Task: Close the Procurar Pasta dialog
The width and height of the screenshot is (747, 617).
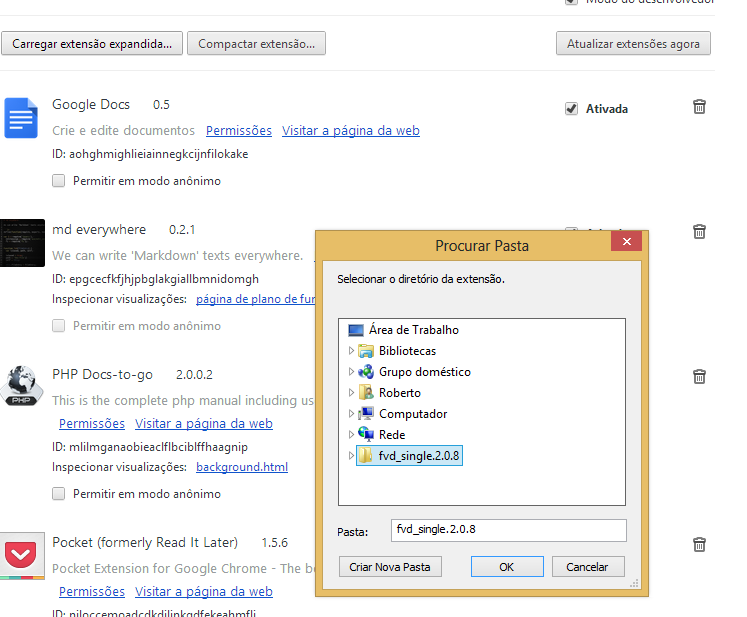Action: [x=626, y=242]
